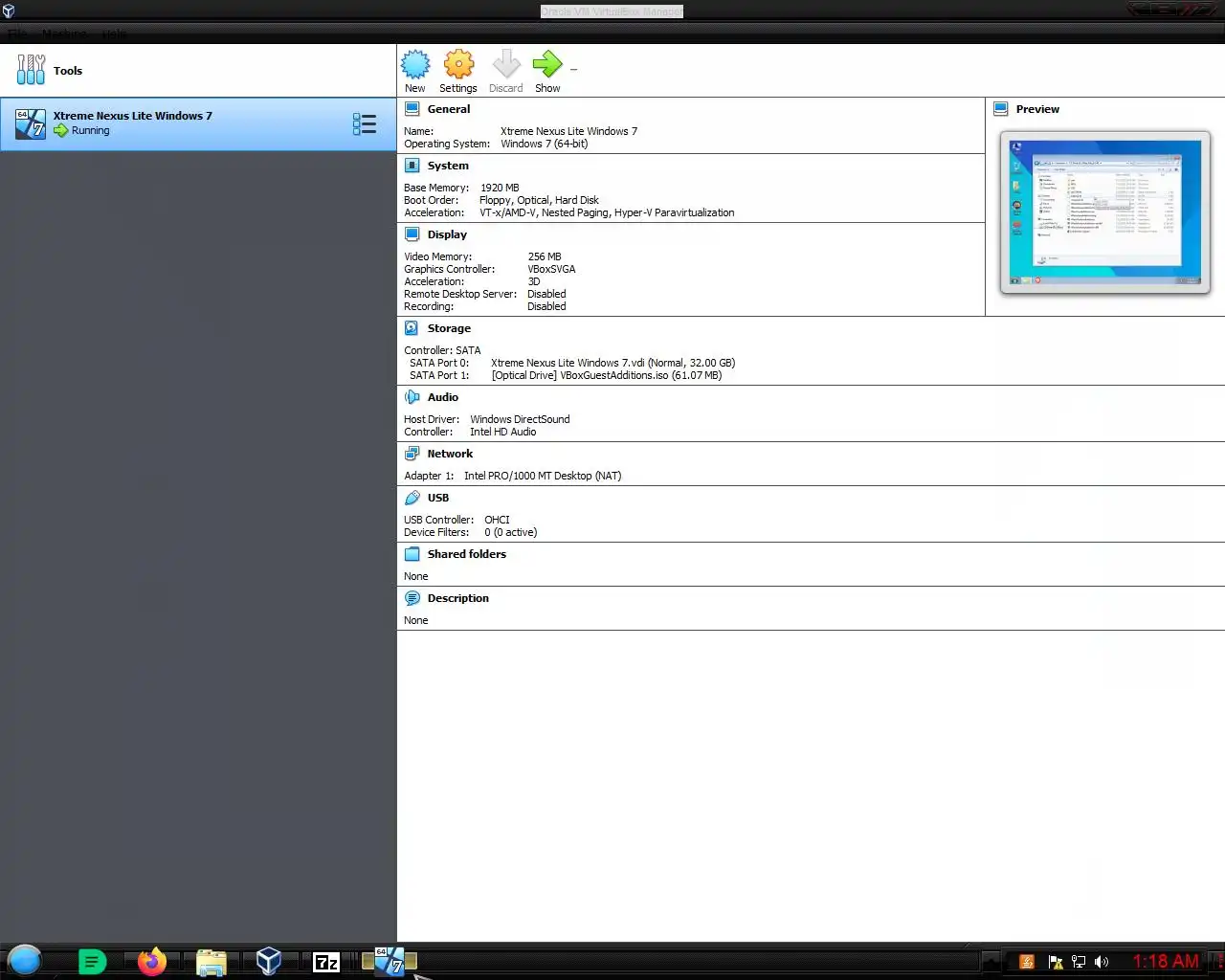Viewport: 1225px width, 980px height.
Task: Click the Audio speaker icon
Action: [x=412, y=397]
